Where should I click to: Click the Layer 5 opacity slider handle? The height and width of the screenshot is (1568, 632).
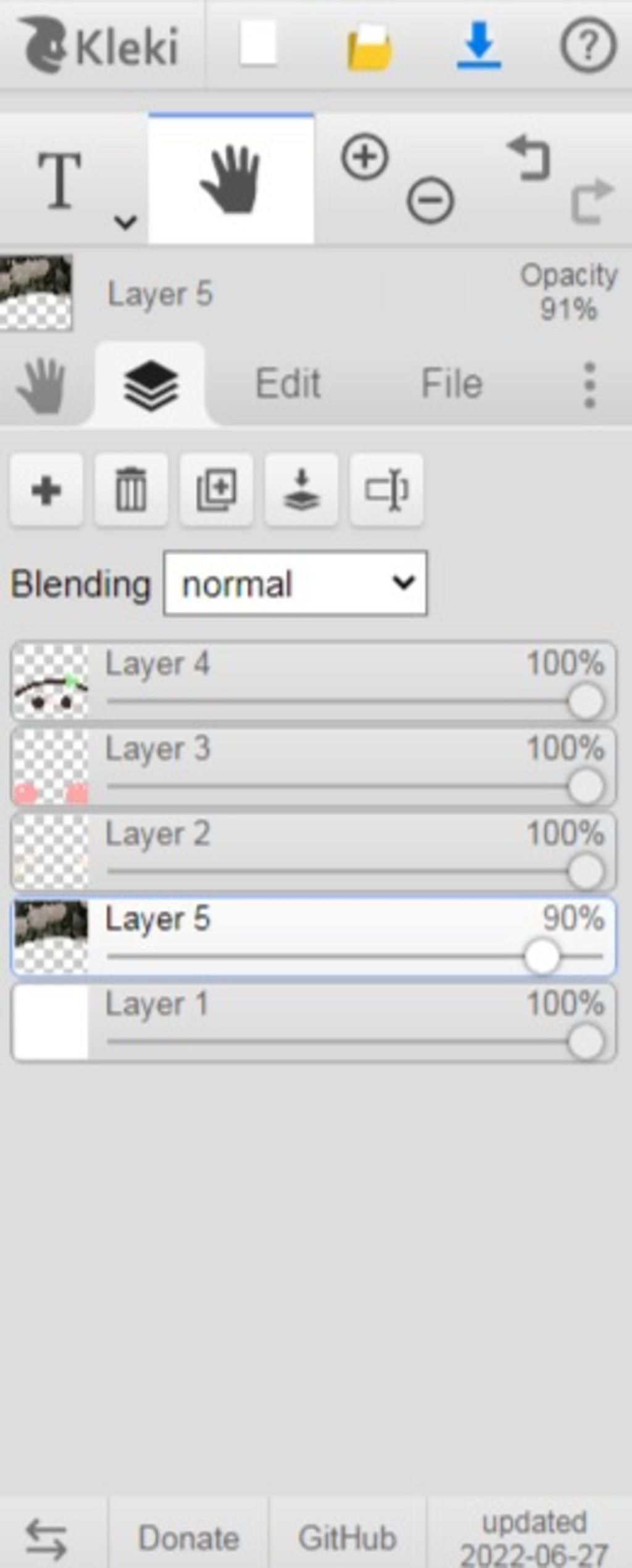pyautogui.click(x=542, y=956)
